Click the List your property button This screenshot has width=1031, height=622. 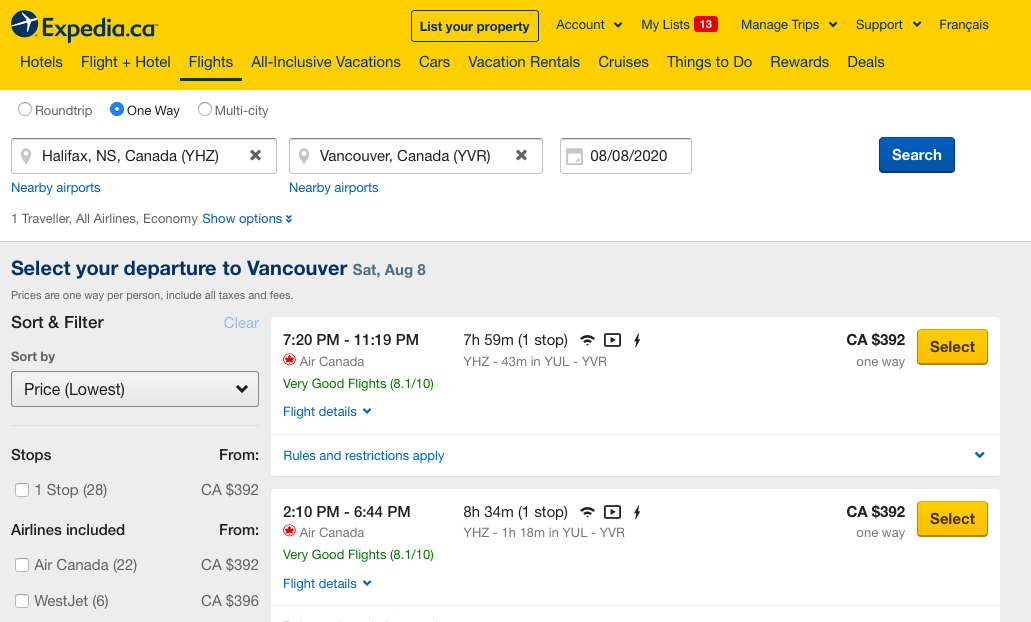(x=475, y=26)
